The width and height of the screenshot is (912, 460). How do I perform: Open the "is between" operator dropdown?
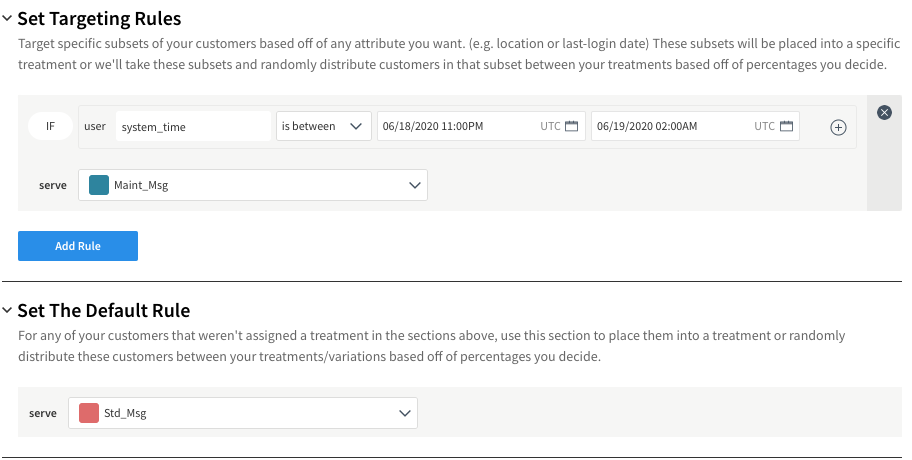click(x=324, y=127)
